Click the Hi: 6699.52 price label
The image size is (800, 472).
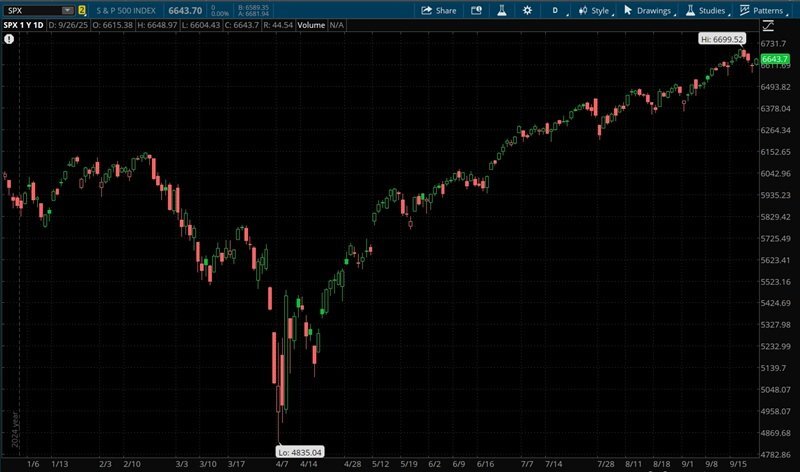[721, 37]
